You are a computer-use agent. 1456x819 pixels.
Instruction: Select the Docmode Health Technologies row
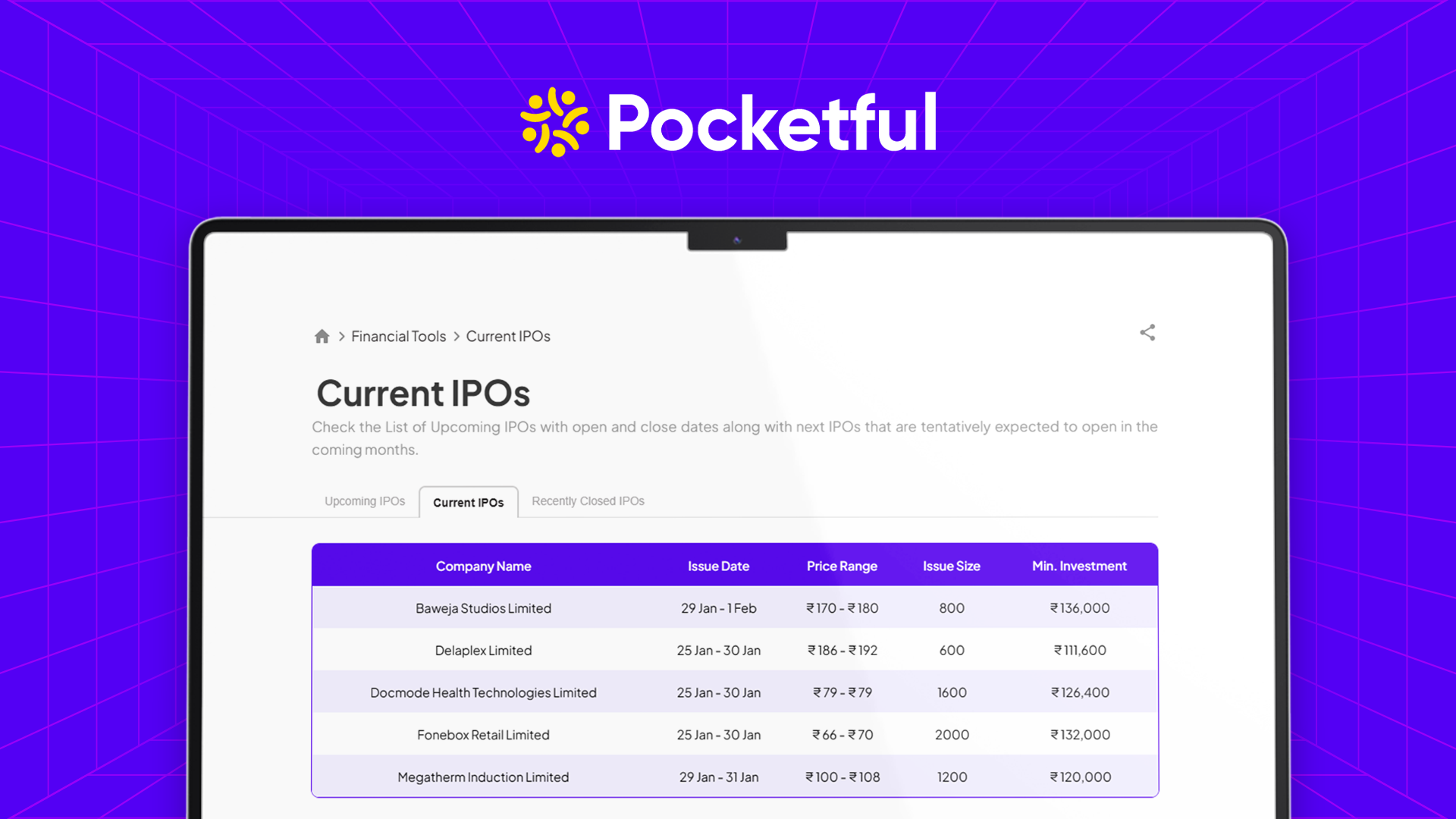click(x=483, y=692)
